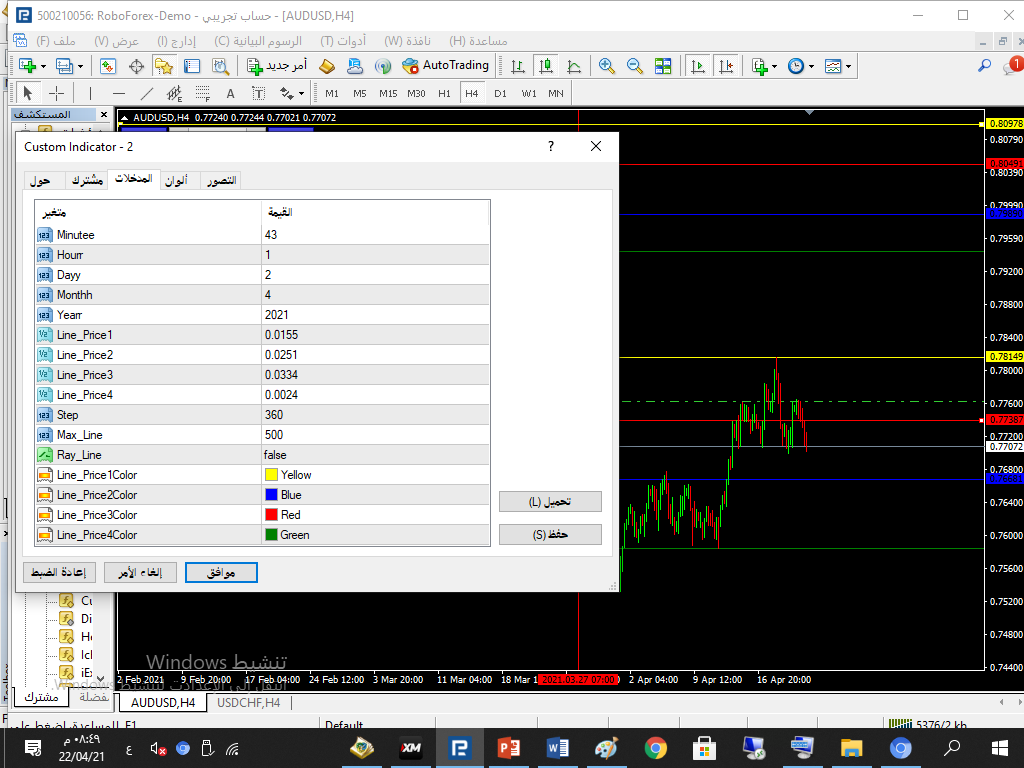
Task: Open Google Chrome from the taskbar
Action: click(x=655, y=748)
